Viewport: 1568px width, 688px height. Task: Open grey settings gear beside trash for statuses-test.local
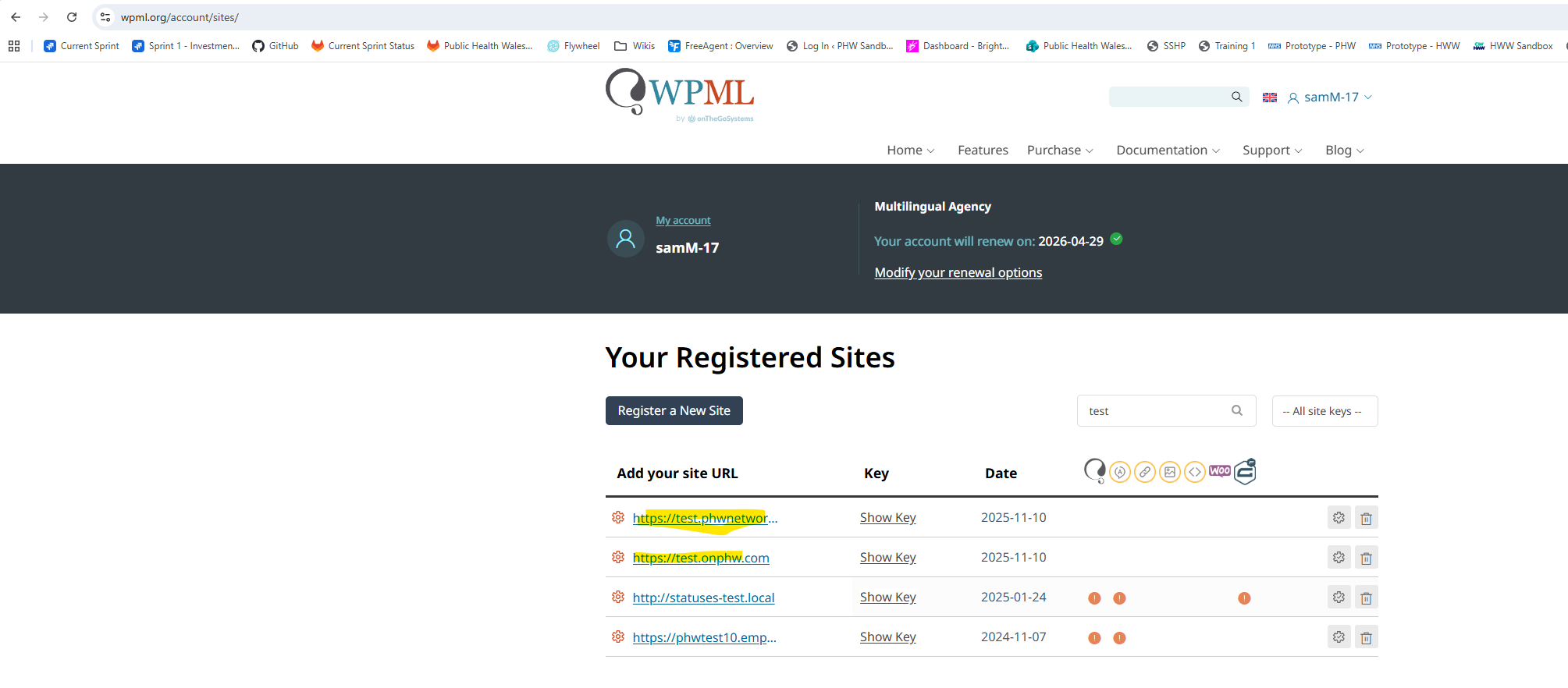click(x=1339, y=598)
